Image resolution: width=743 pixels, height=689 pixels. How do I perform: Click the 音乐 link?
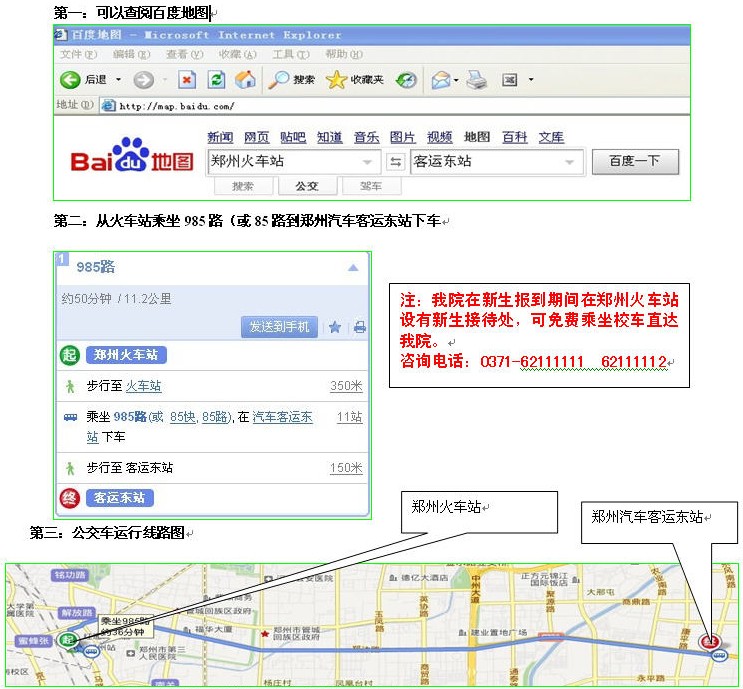(x=366, y=137)
